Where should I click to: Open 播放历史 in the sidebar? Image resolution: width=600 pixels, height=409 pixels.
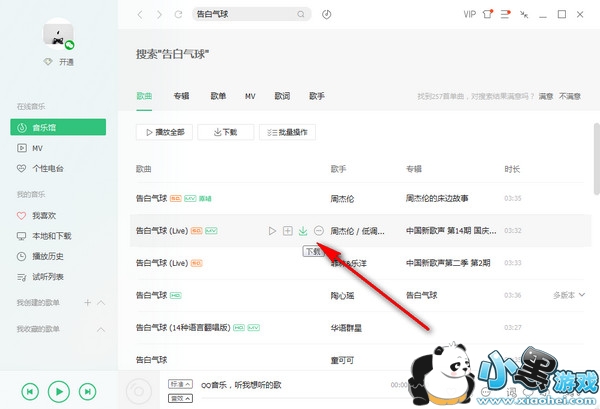[x=40, y=256]
